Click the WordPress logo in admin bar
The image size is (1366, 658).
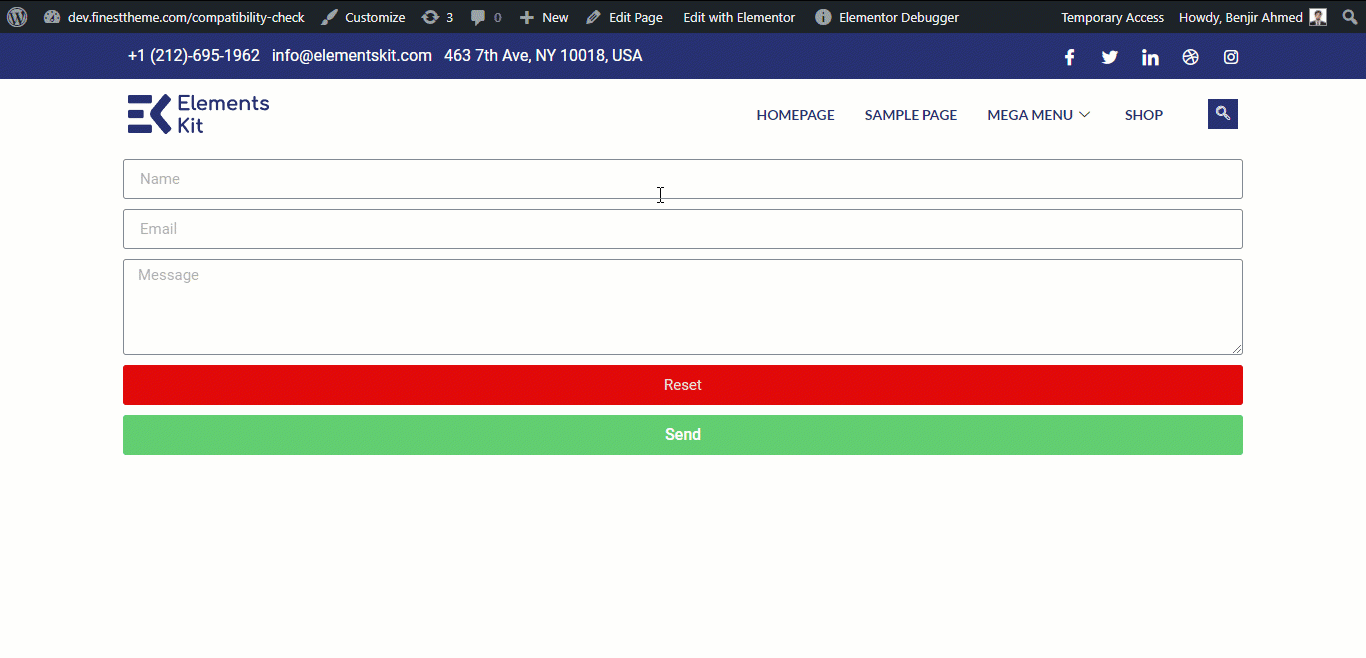point(17,17)
